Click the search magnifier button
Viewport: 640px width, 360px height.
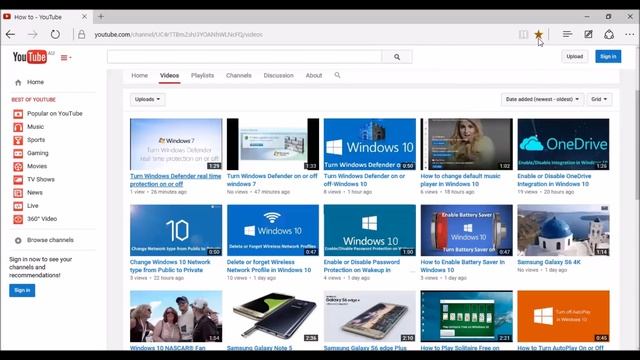click(397, 57)
